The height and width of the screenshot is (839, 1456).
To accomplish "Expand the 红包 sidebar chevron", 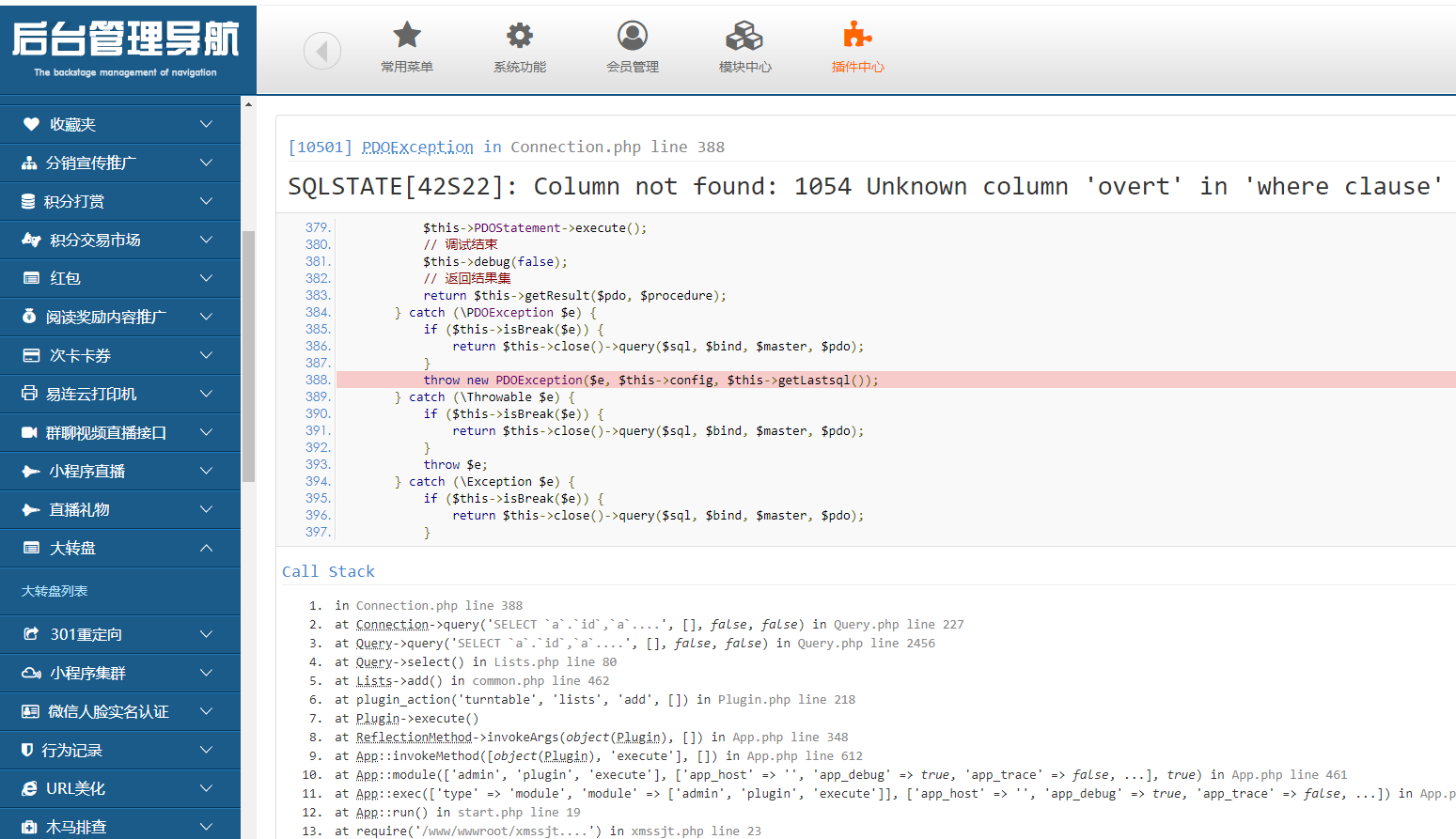I will (206, 278).
